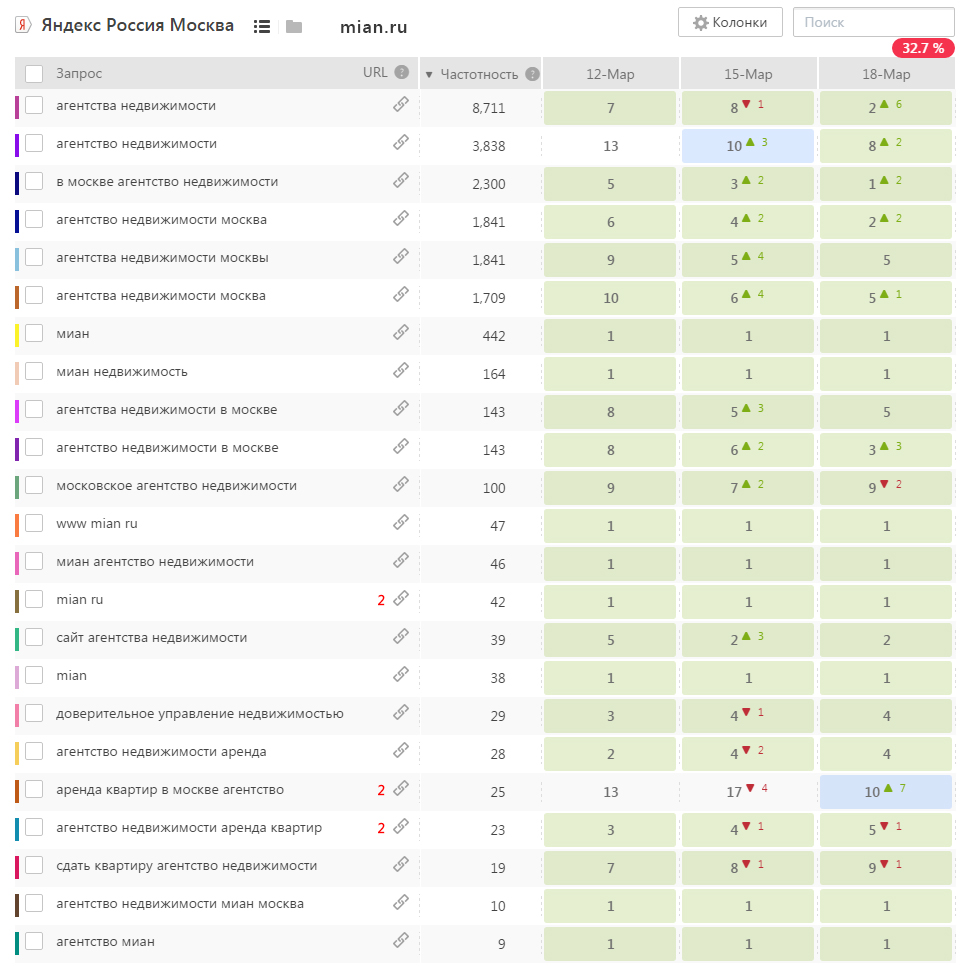Open link icon for миан row
This screenshot has width=966, height=966.
point(401,333)
